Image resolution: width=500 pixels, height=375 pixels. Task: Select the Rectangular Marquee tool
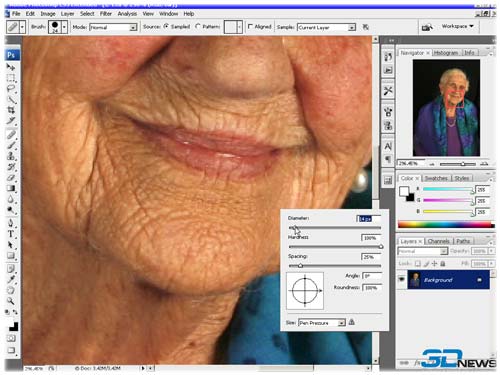point(11,79)
